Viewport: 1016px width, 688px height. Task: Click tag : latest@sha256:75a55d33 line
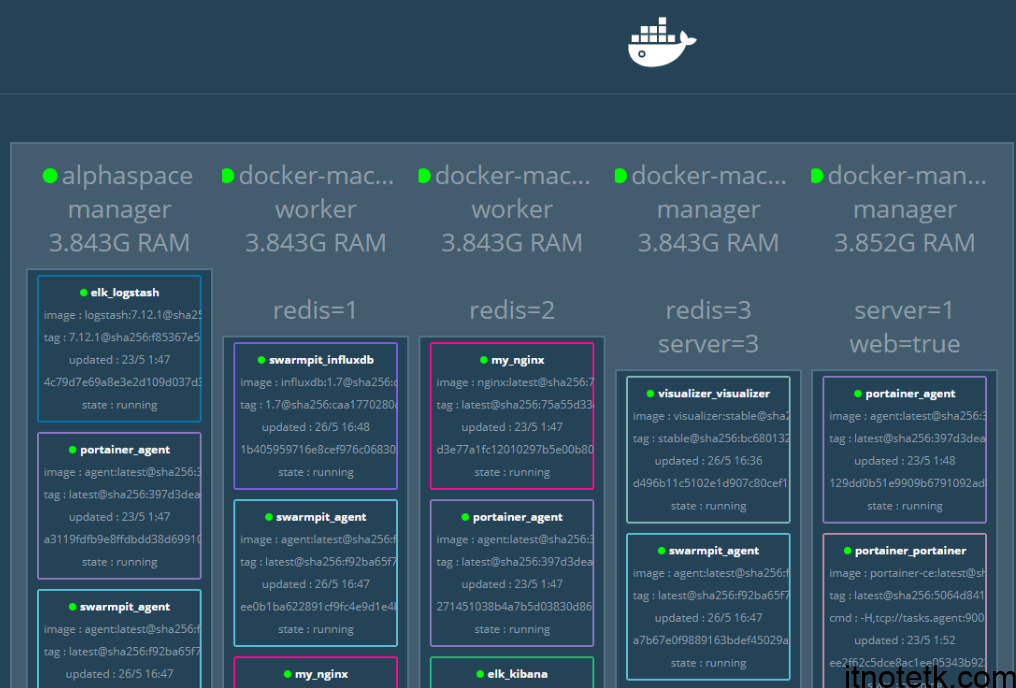click(515, 405)
